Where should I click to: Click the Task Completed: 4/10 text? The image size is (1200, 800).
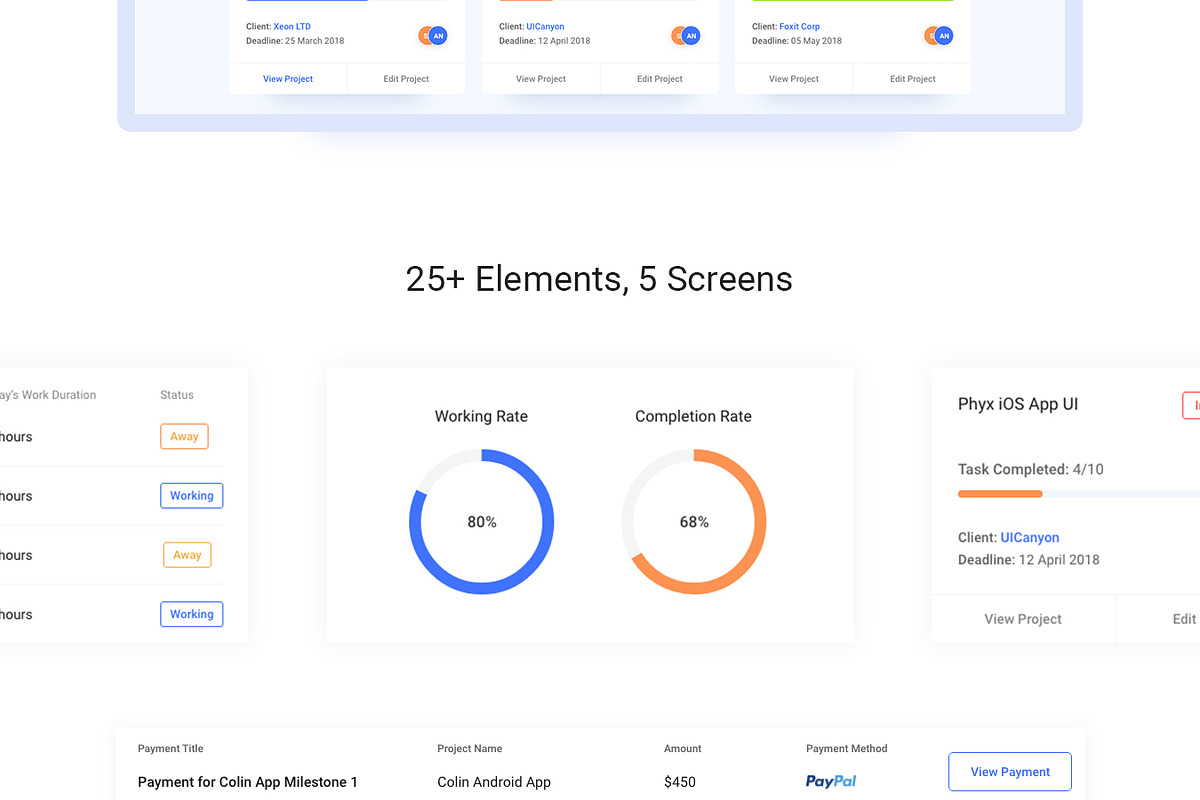tap(1031, 469)
